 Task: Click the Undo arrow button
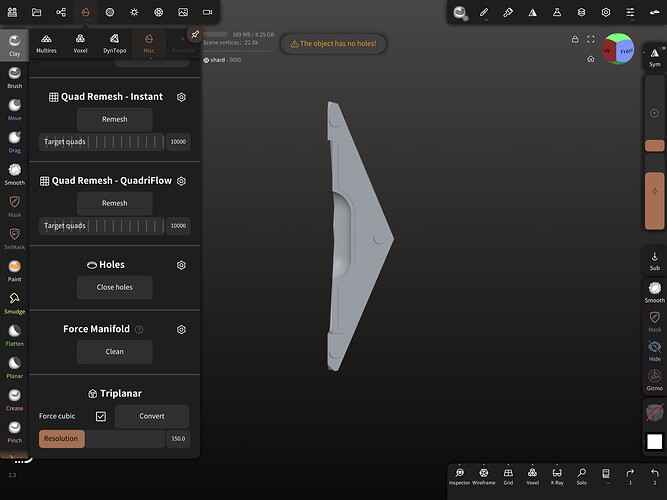[x=655, y=477]
